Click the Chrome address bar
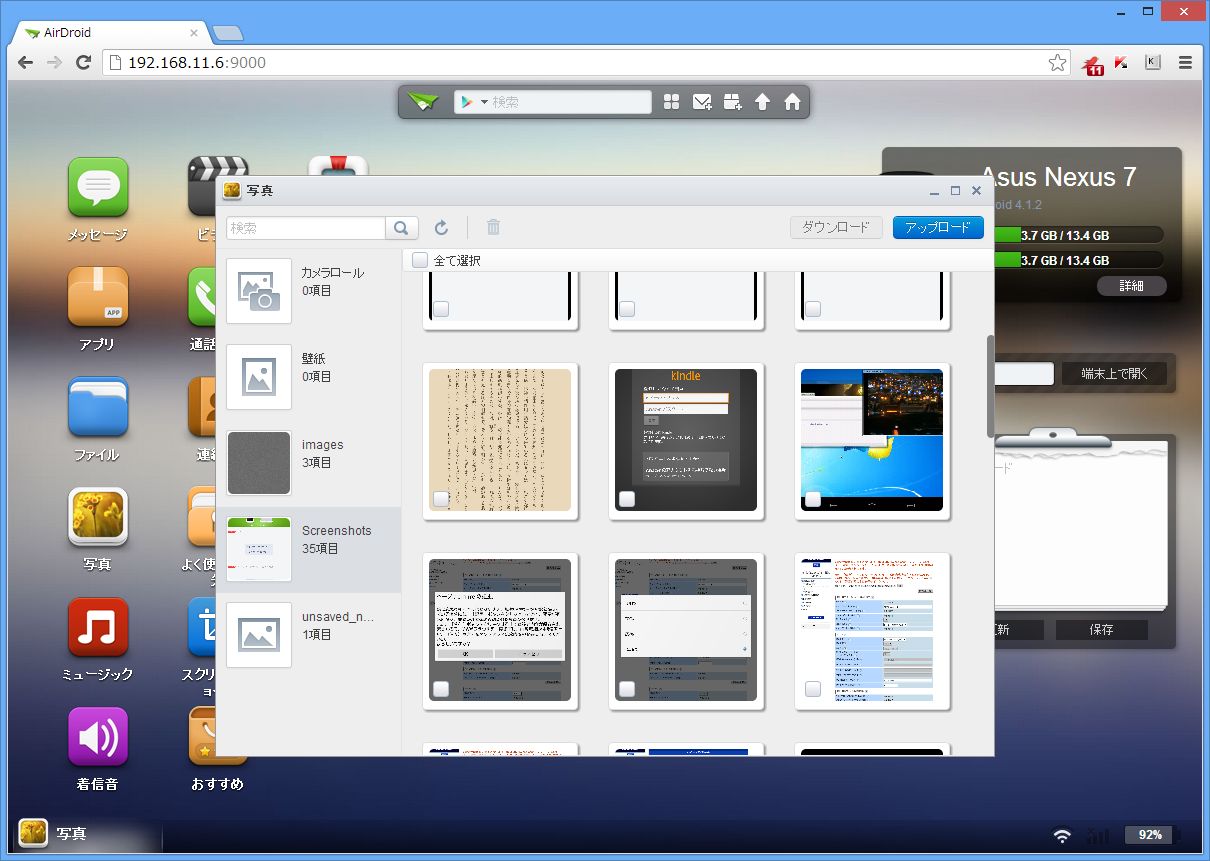This screenshot has height=861, width=1210. pos(585,62)
